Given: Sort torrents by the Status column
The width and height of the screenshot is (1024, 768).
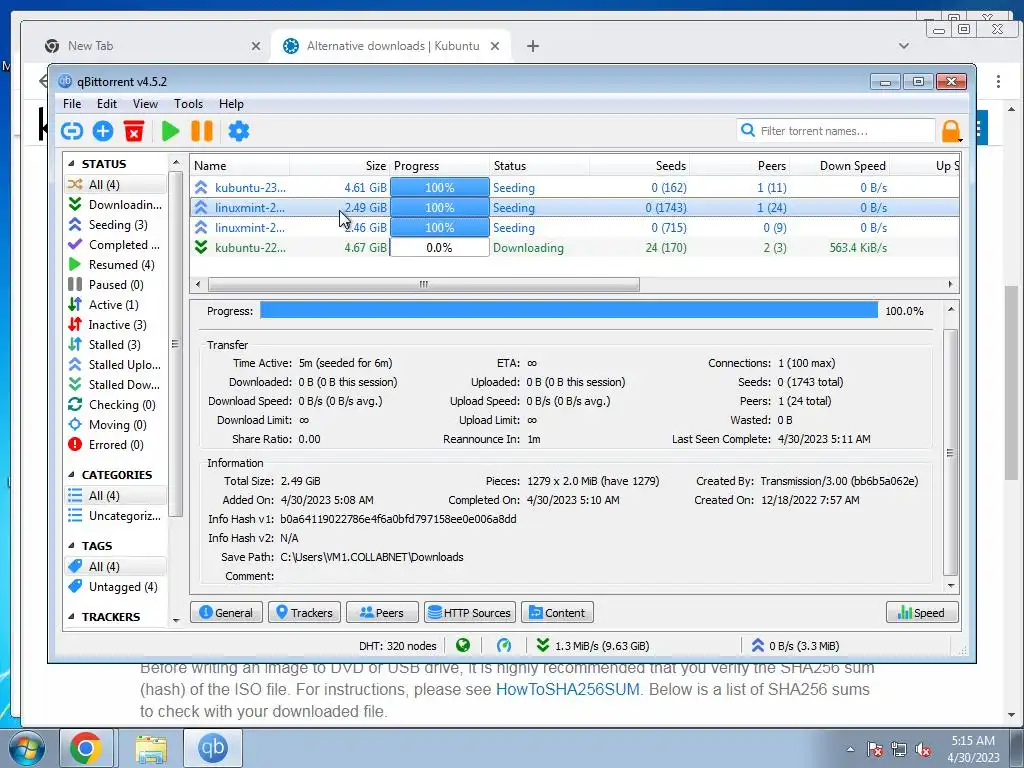Looking at the screenshot, I should pos(539,166).
